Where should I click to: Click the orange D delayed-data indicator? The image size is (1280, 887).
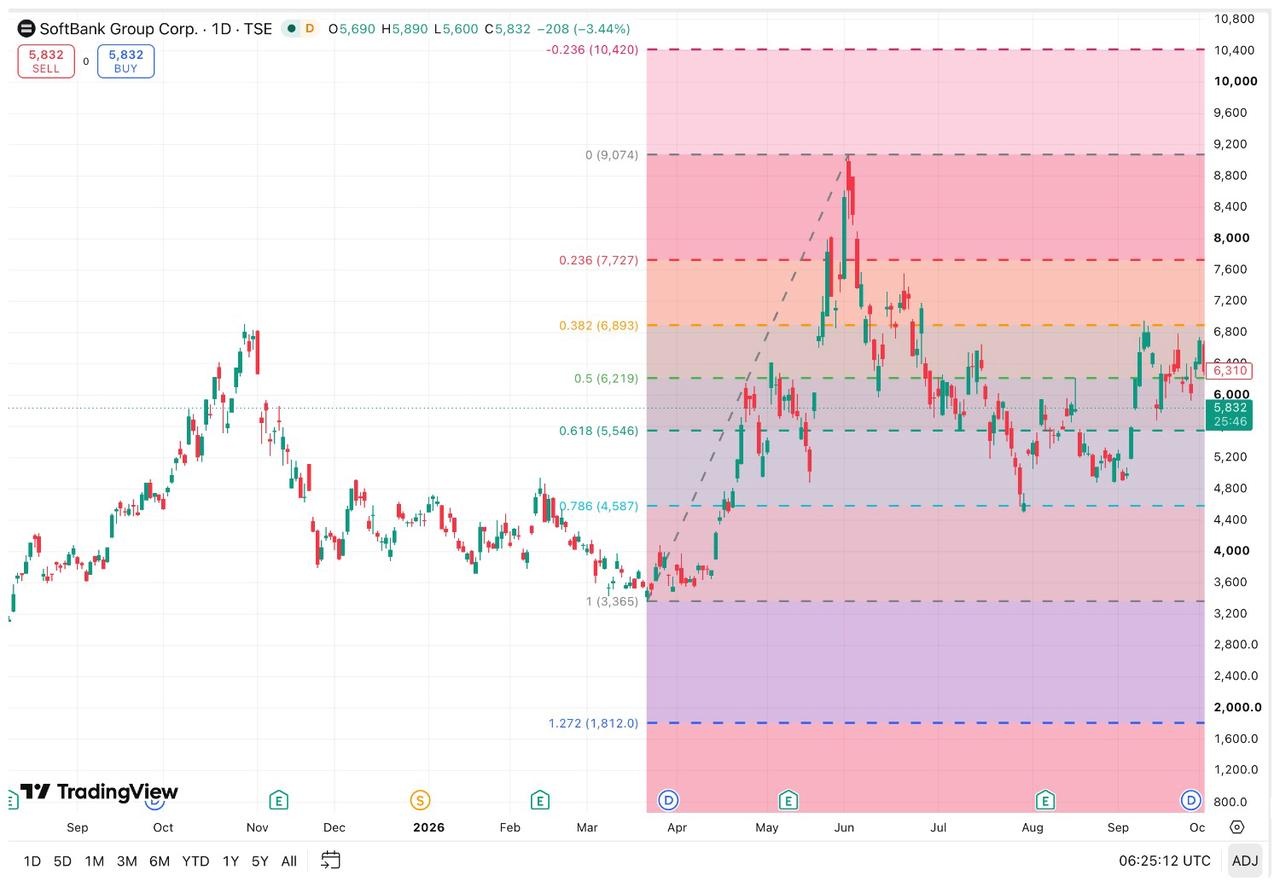tap(309, 29)
